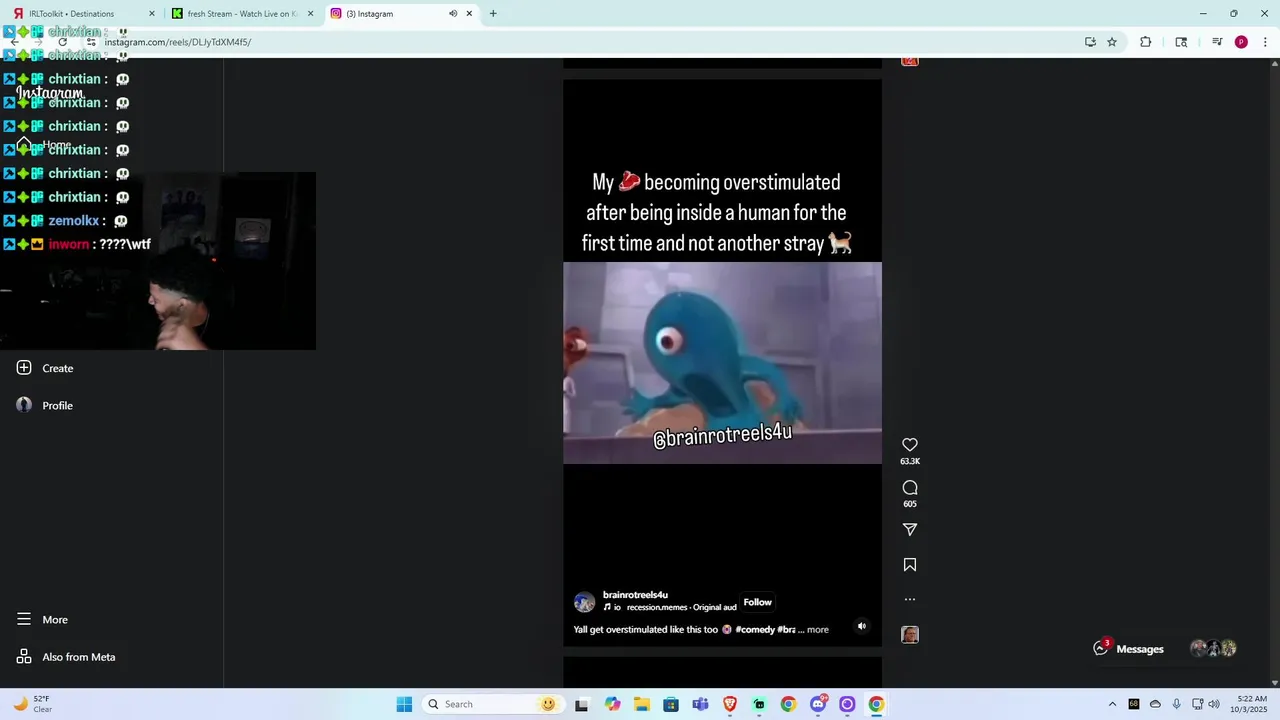Expand the caption with 'more'
Image resolution: width=1280 pixels, height=720 pixels.
coord(818,630)
